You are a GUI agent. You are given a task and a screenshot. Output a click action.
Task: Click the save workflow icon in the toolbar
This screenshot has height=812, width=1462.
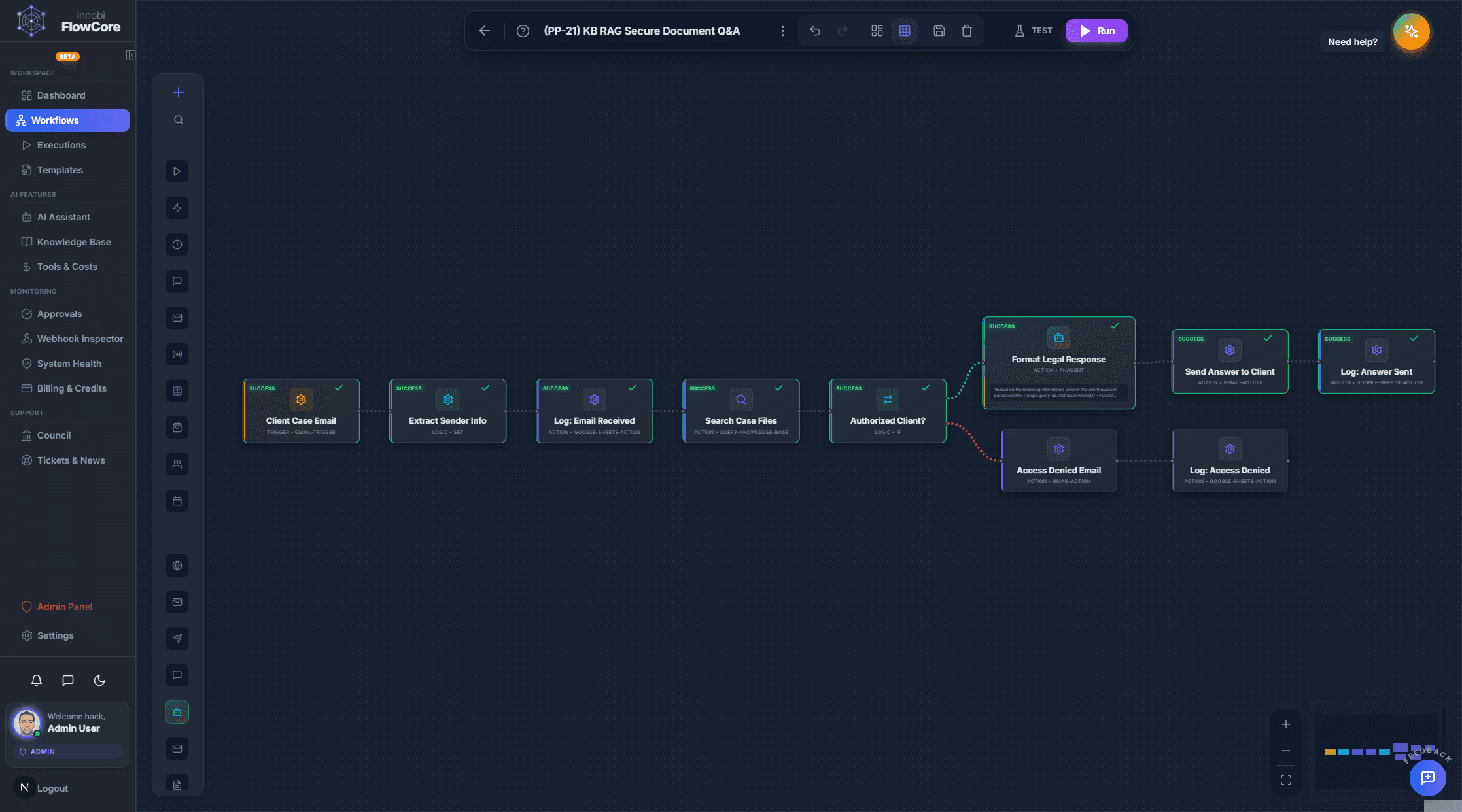pos(939,30)
